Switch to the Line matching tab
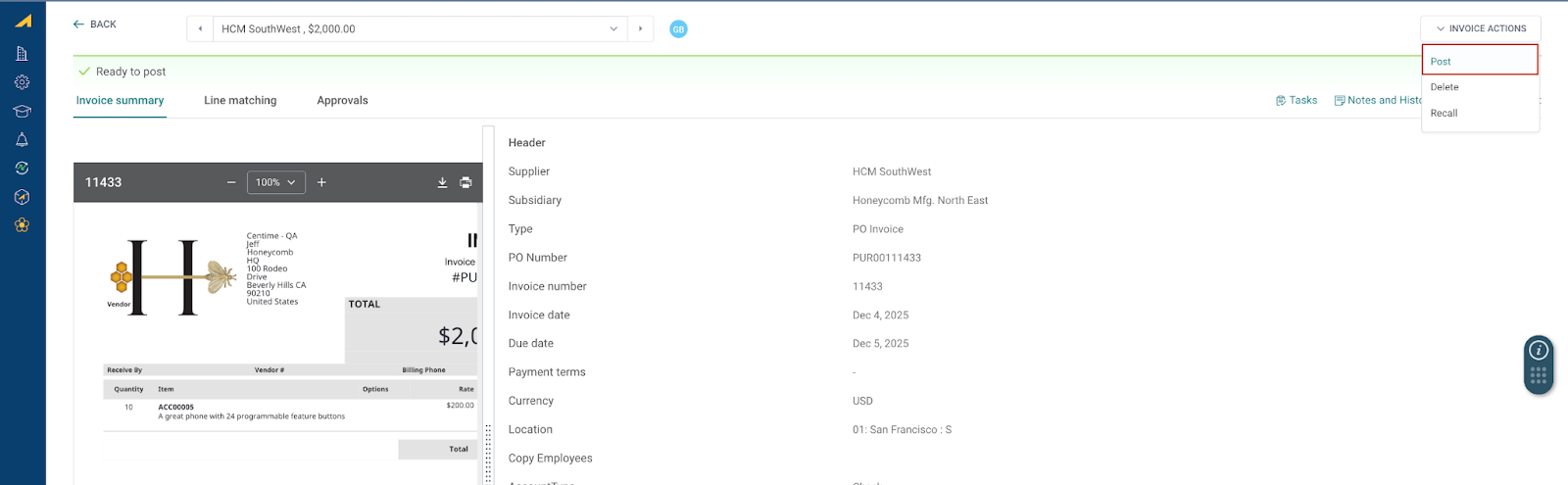This screenshot has width=1568, height=485. [x=240, y=101]
